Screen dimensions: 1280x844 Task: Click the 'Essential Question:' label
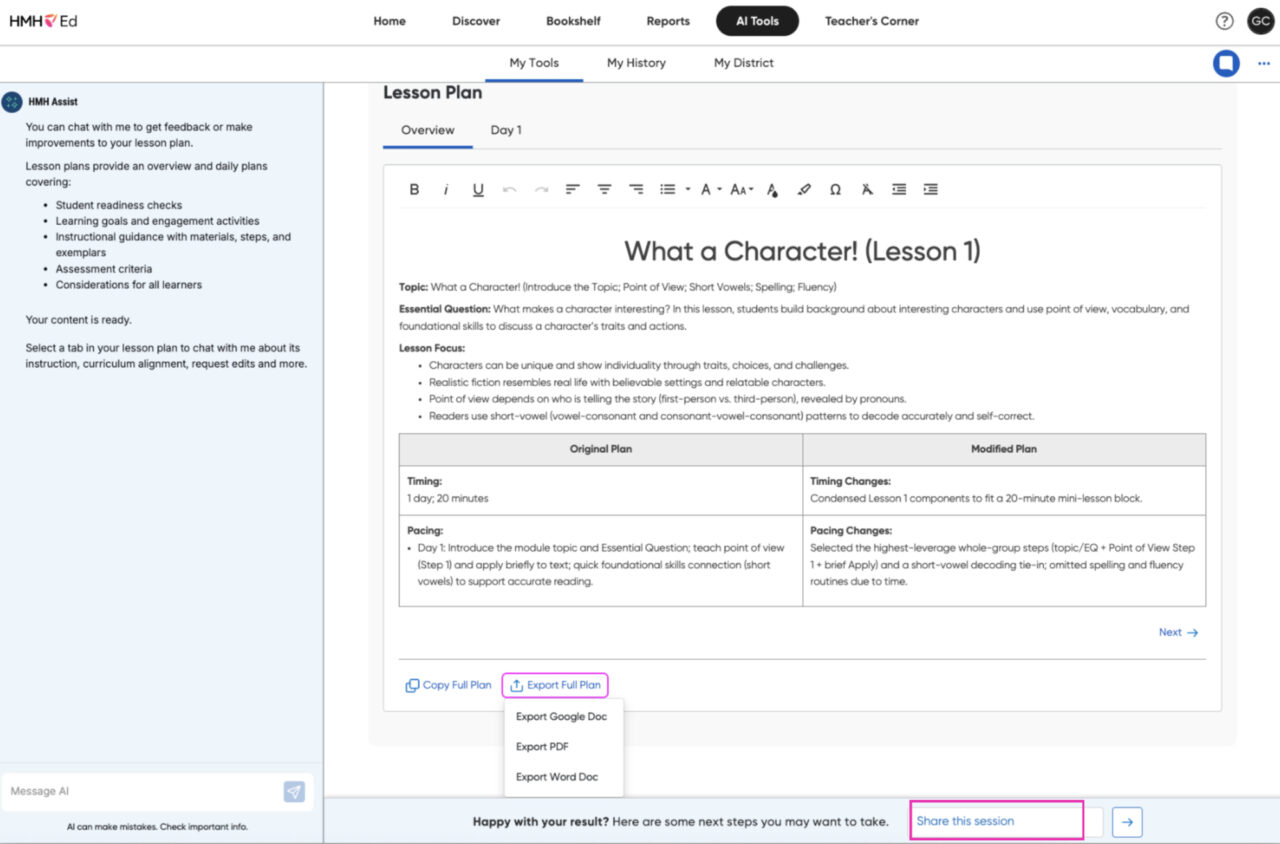(445, 310)
